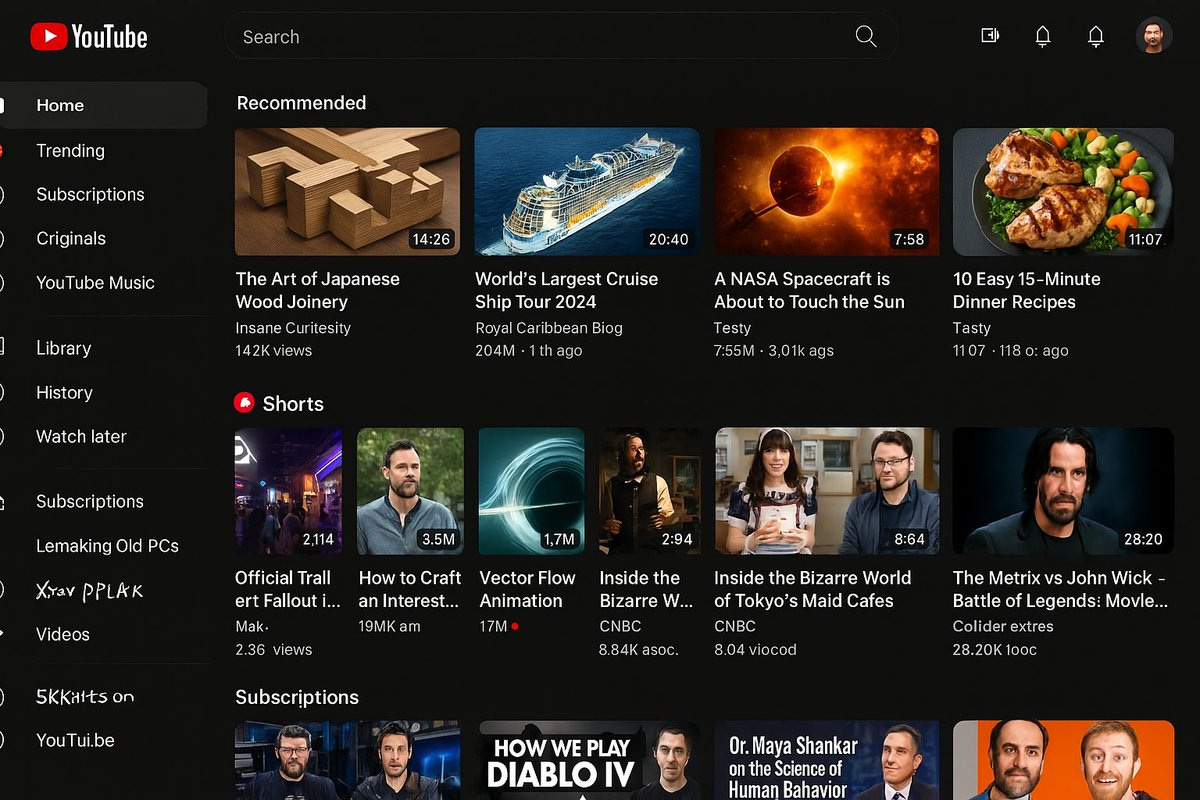Image resolution: width=1200 pixels, height=800 pixels.
Task: Click the YouTube logo
Action: pyautogui.click(x=89, y=37)
